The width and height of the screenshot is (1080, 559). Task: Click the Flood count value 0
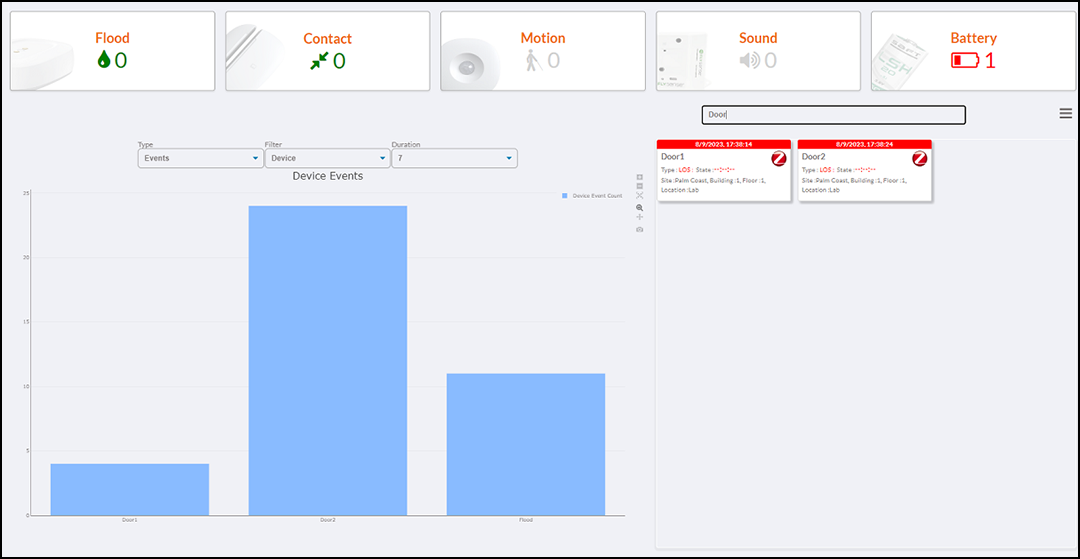pyautogui.click(x=121, y=61)
